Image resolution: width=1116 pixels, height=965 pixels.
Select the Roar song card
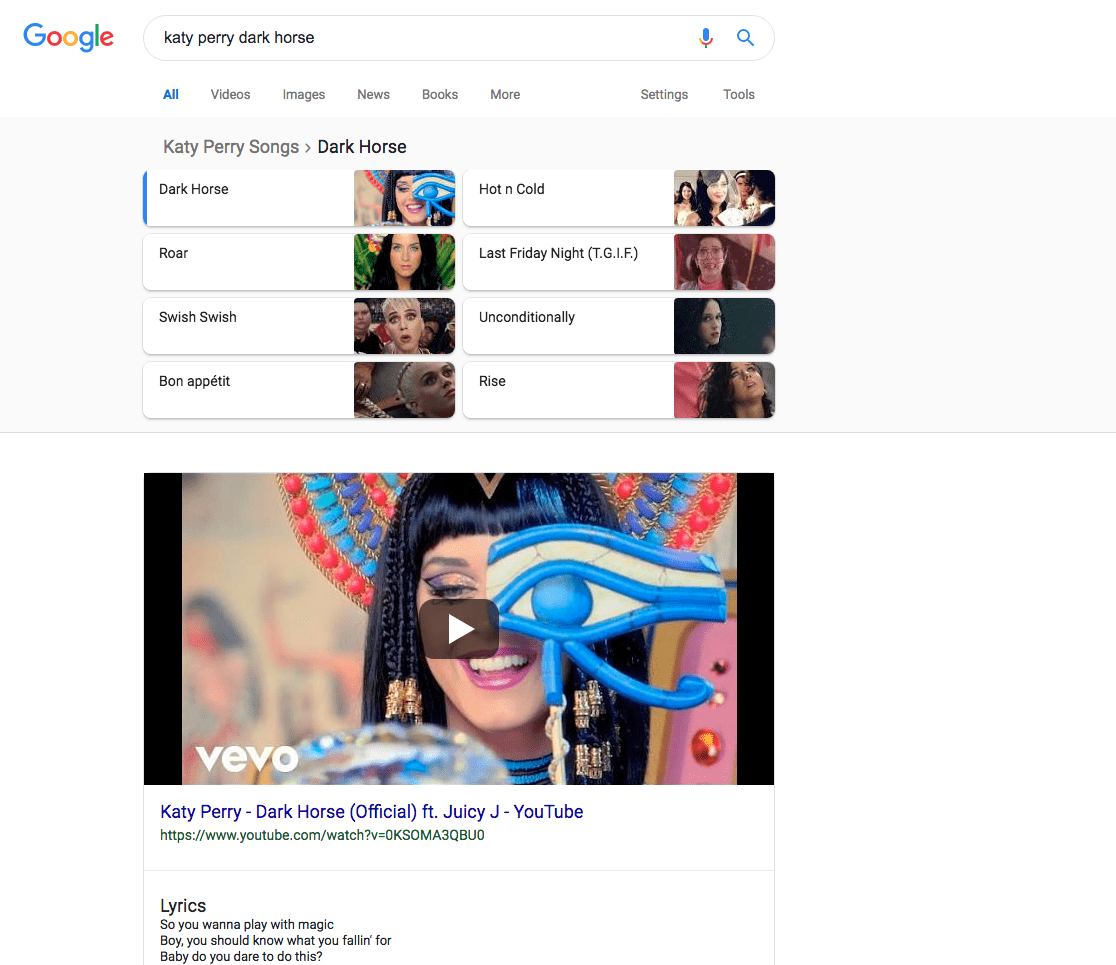click(299, 262)
